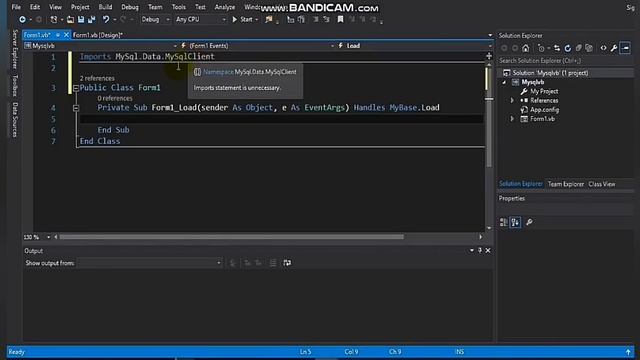Click the Navigate Backward toolbar icon
Screen dimensions: 640x360
(x=22, y=19)
